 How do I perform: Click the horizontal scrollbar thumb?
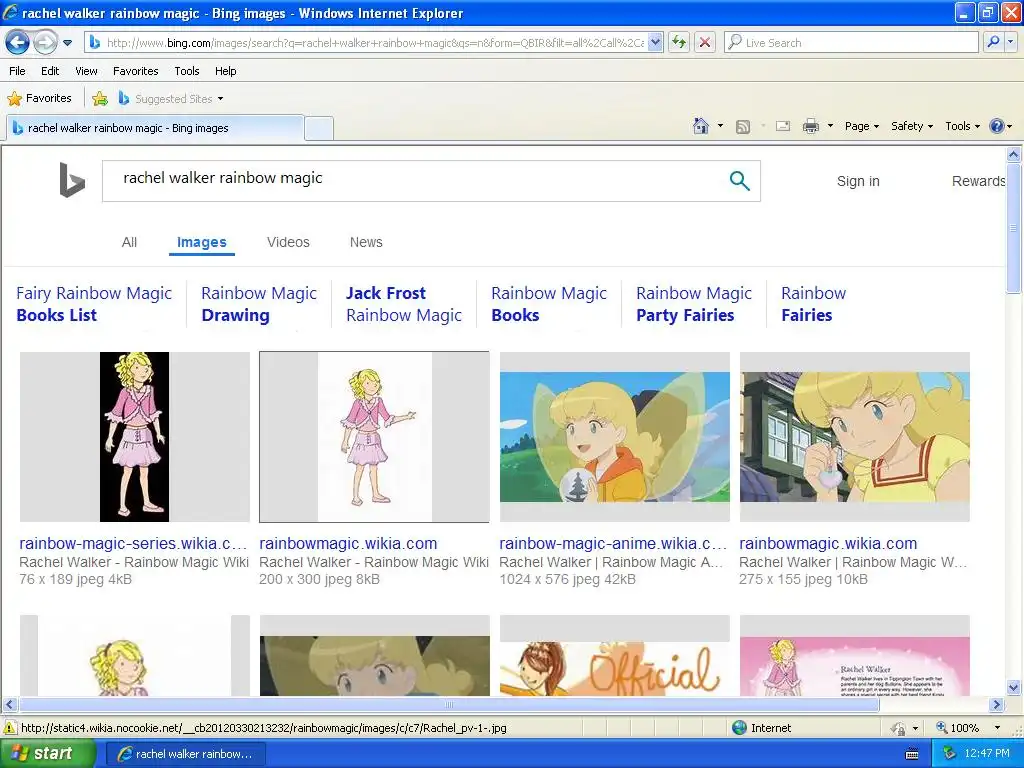449,705
